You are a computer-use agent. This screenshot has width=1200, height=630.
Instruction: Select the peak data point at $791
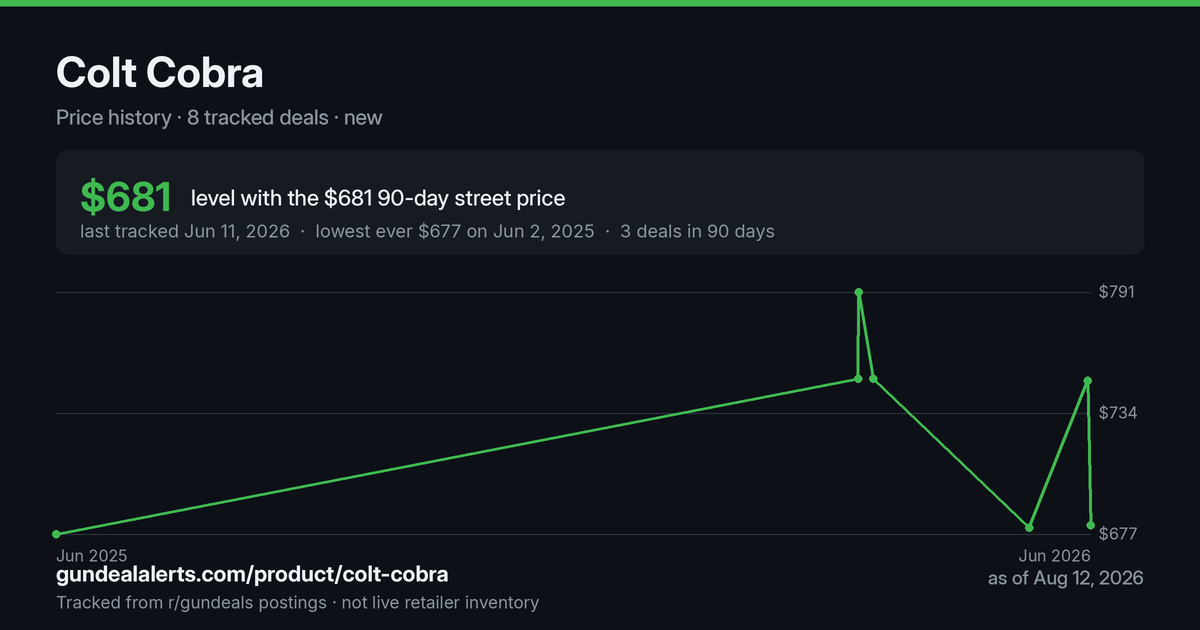tap(859, 292)
